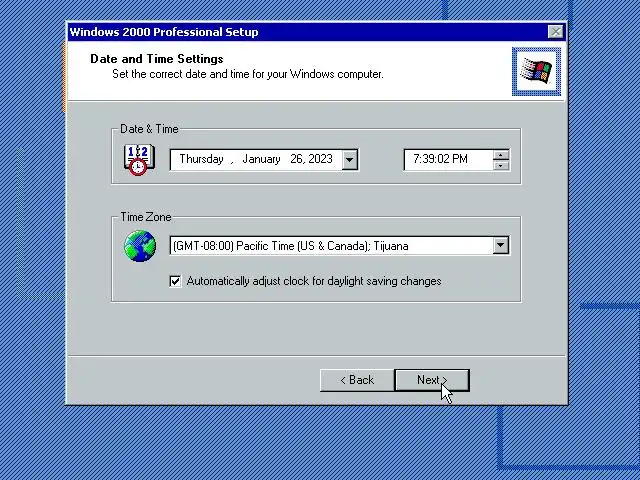Click the Date and Time Settings heading

(157, 59)
